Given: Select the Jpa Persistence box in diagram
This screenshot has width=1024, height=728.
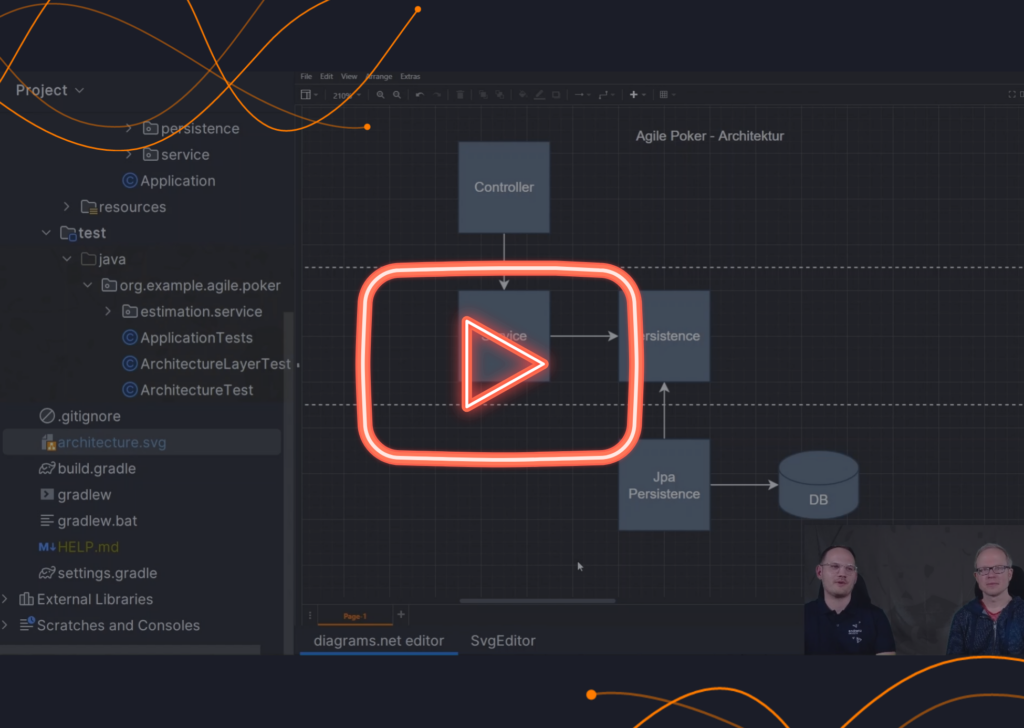Looking at the screenshot, I should tap(664, 485).
